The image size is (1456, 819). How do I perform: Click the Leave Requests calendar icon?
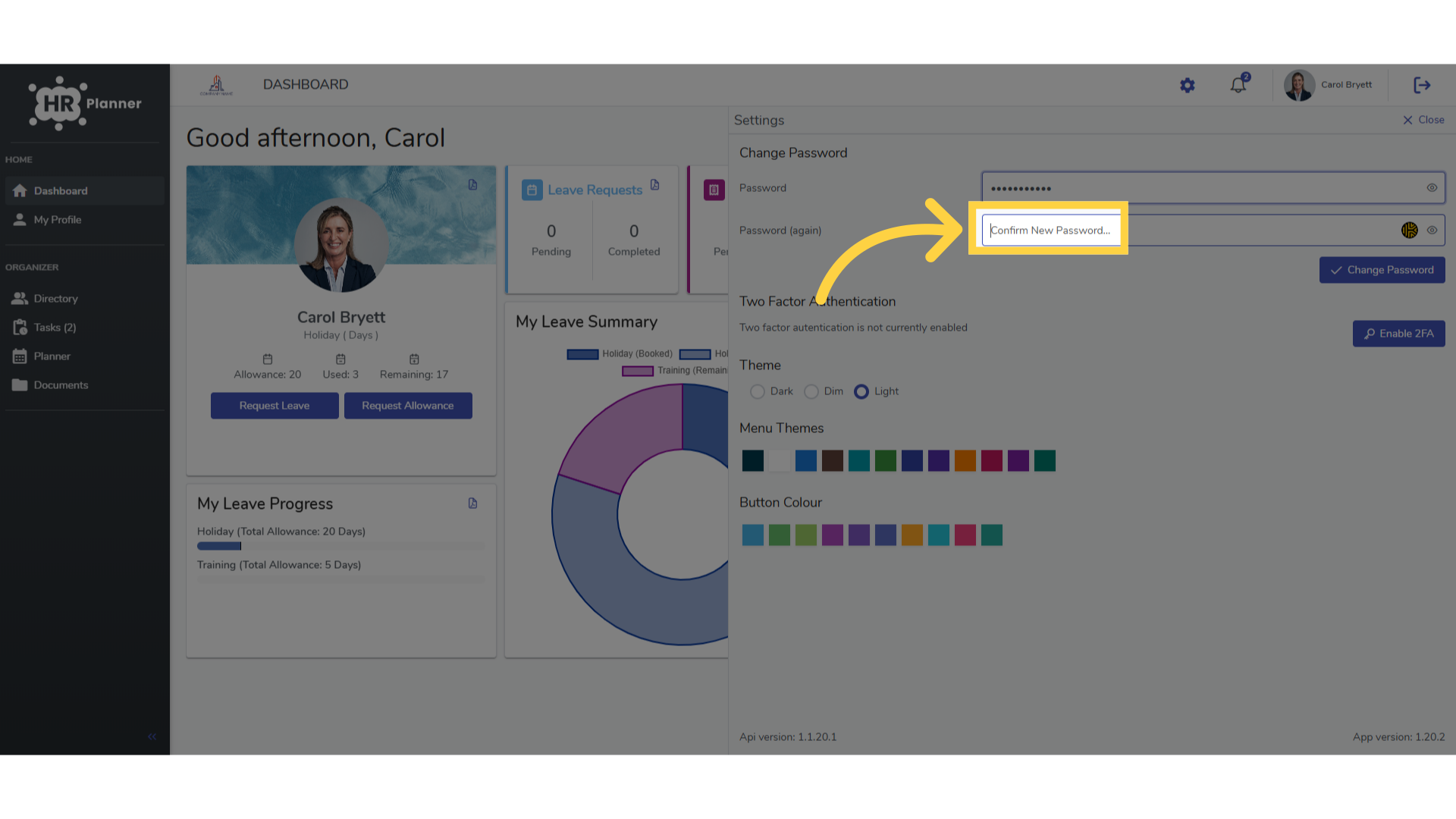532,190
